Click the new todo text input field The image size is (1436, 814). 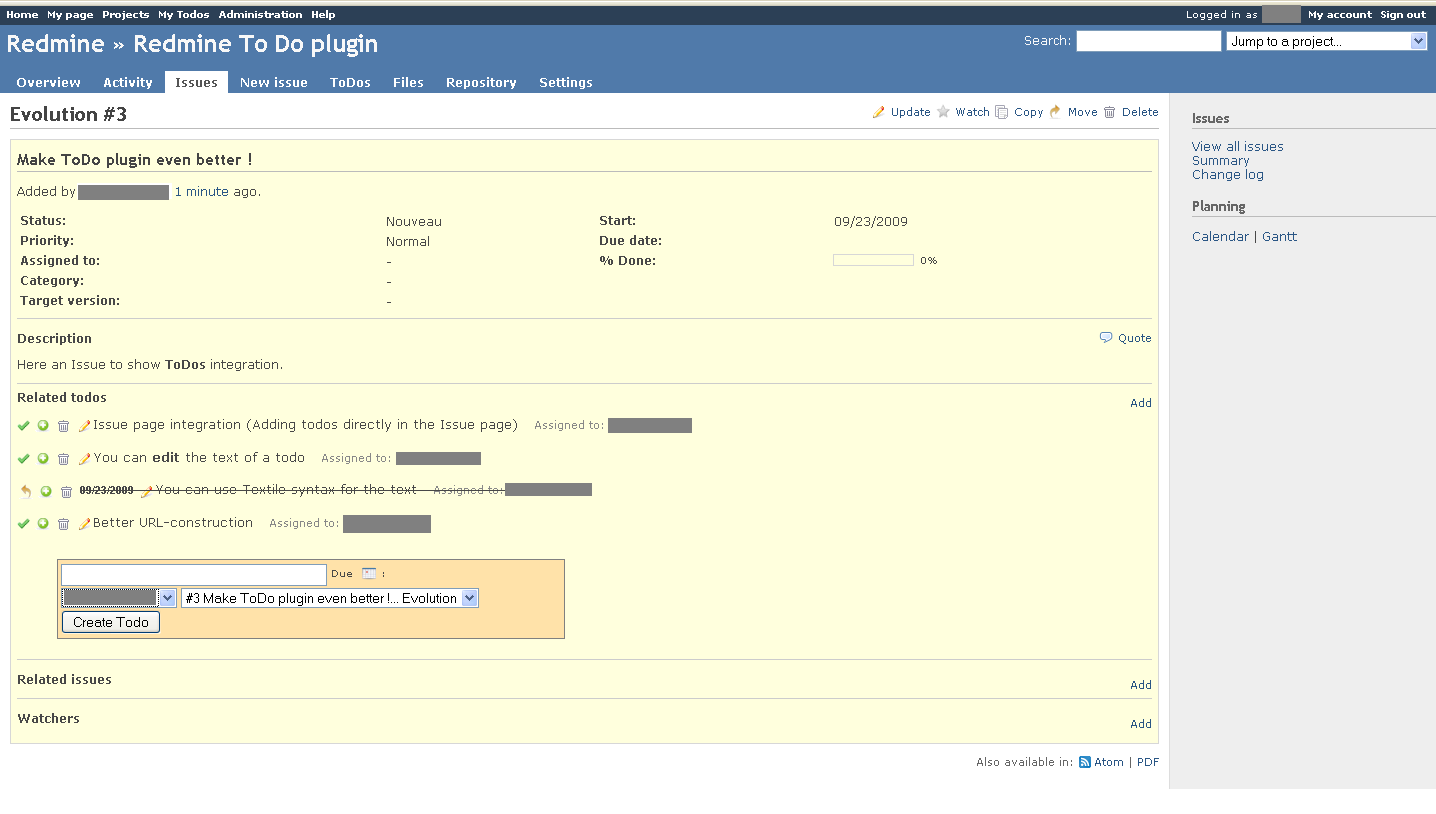pyautogui.click(x=194, y=575)
